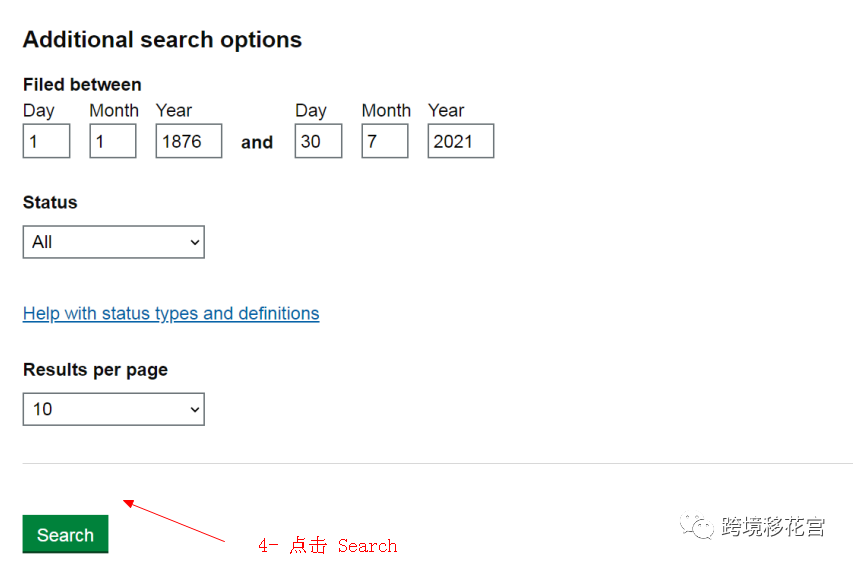
Task: Click the start Day field containing 1
Action: coord(46,141)
